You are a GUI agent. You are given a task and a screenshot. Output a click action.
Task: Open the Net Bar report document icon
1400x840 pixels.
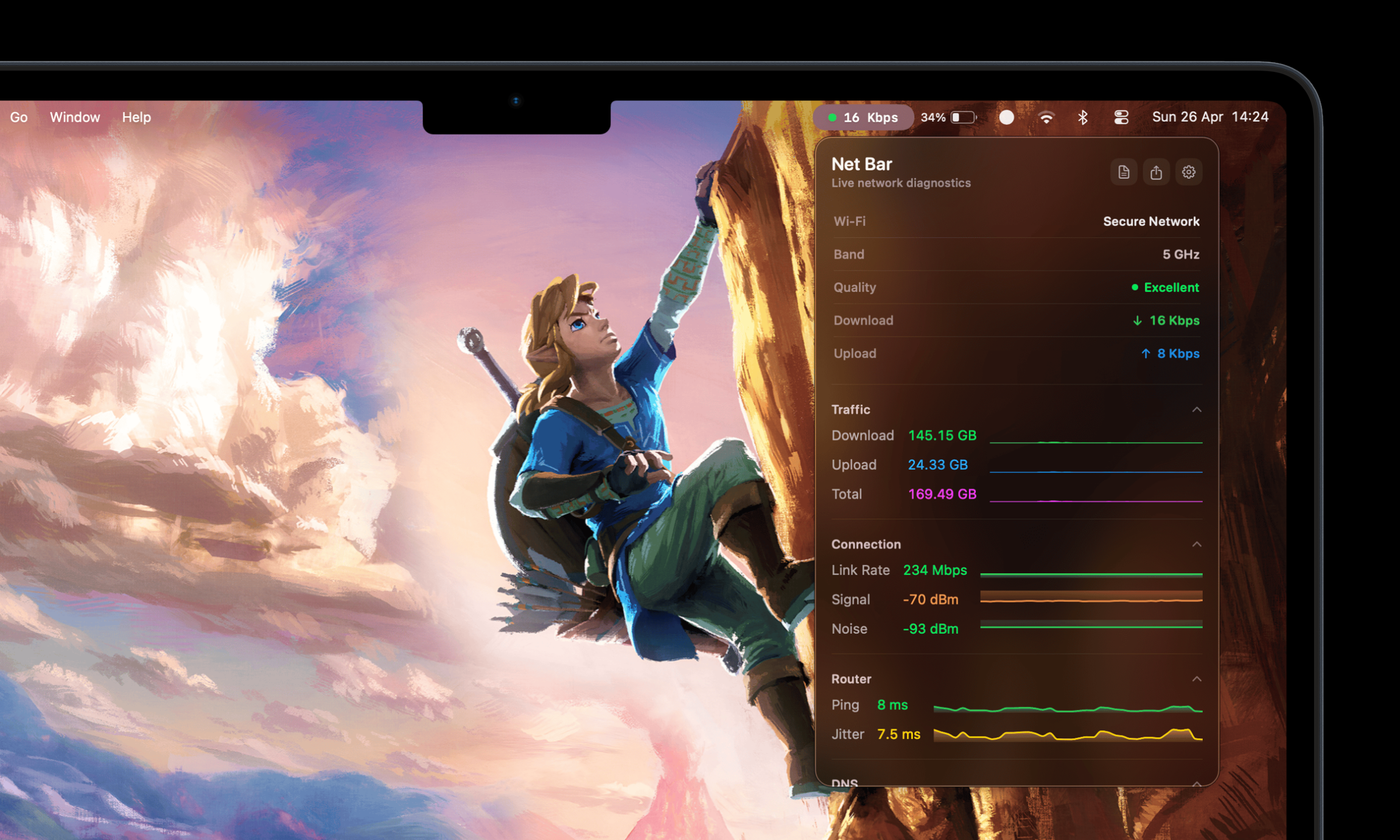pos(1124,172)
